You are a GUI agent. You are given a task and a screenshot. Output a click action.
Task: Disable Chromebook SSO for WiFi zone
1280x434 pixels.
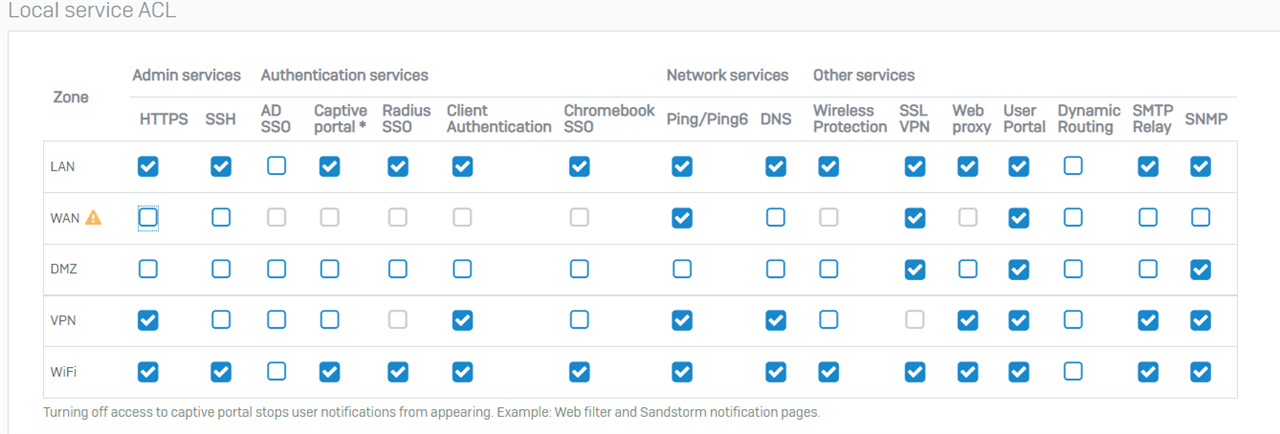click(579, 371)
